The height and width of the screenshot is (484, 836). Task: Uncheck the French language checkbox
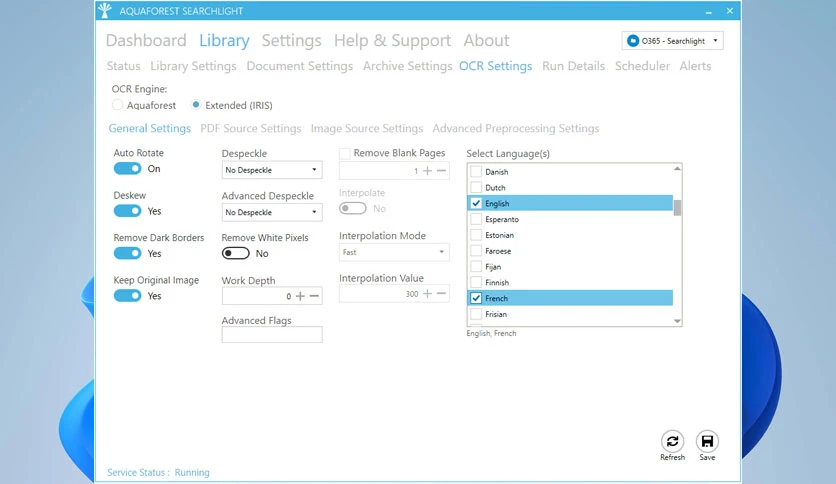[476, 298]
